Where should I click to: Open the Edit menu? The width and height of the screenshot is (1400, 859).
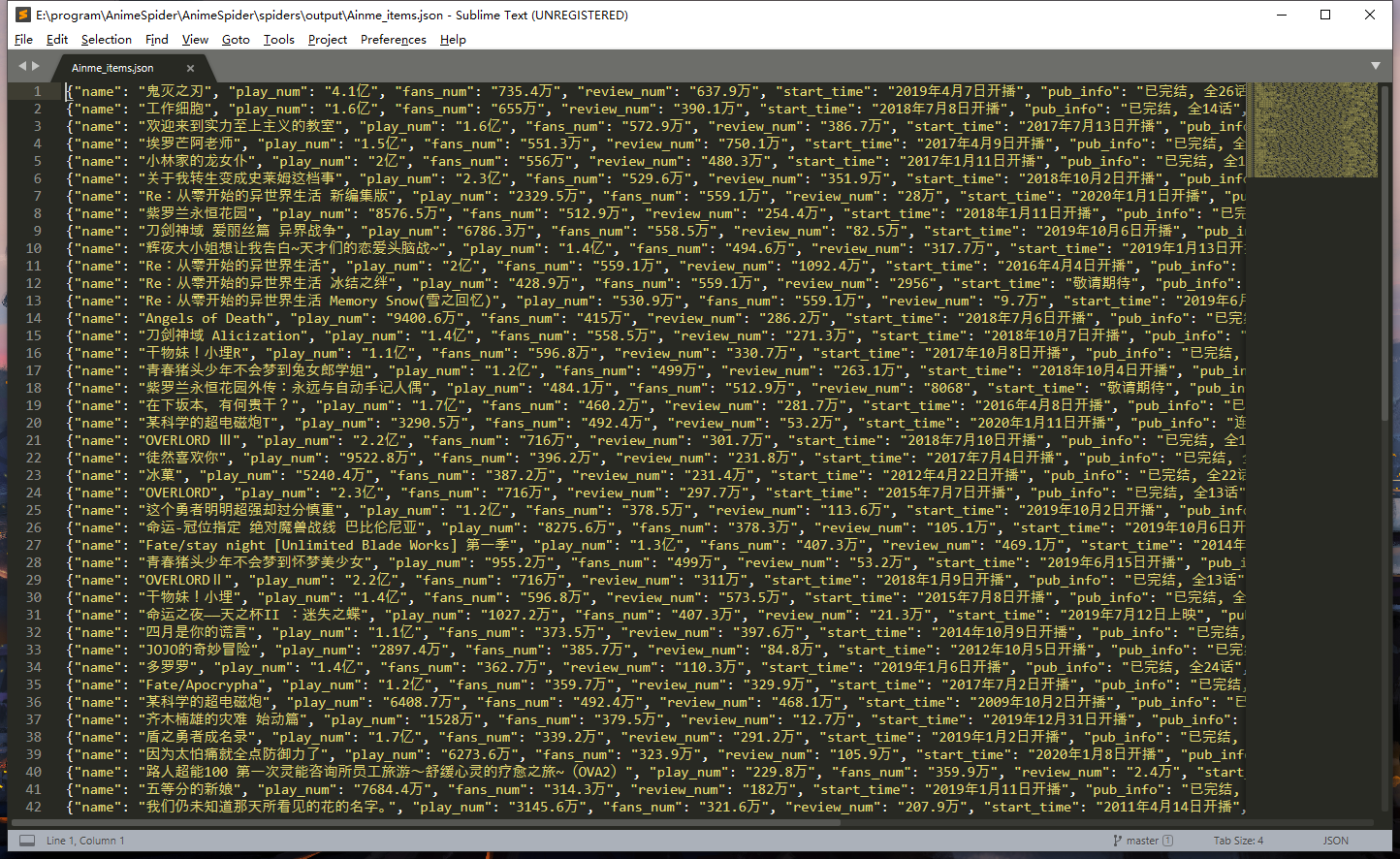point(57,40)
